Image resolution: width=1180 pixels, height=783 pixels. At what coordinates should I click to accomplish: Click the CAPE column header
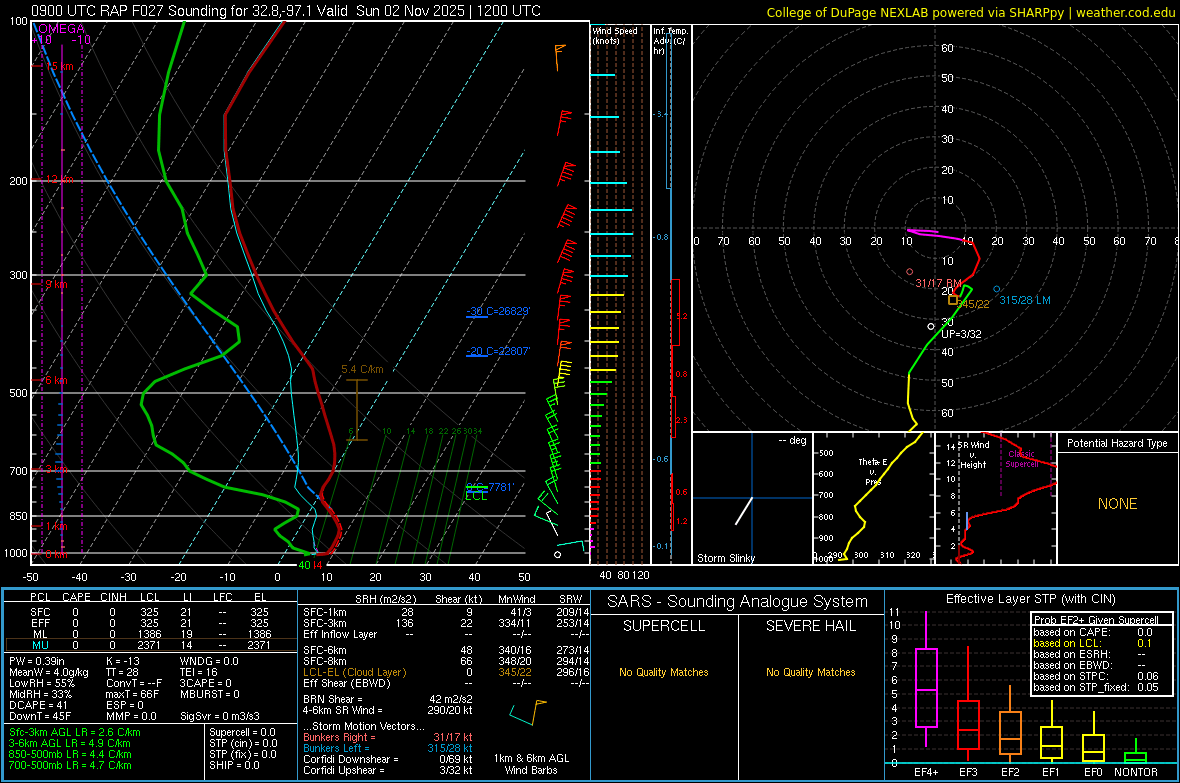pos(76,597)
